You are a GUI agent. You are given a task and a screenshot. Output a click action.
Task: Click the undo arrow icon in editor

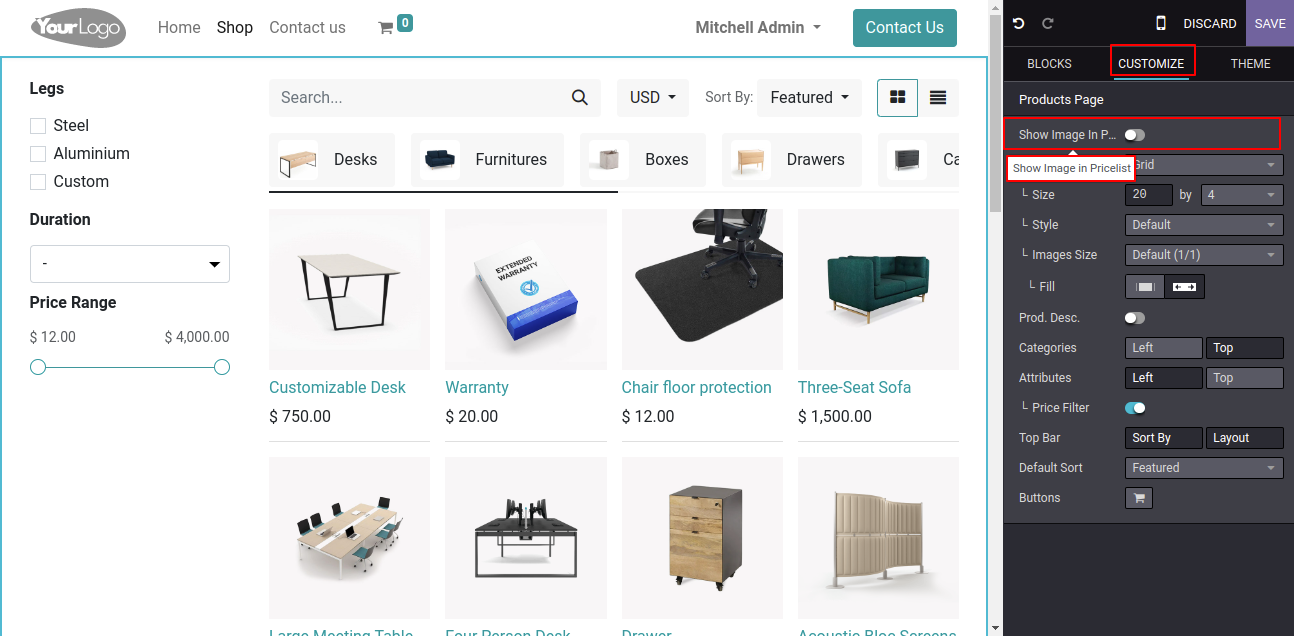[x=1019, y=23]
